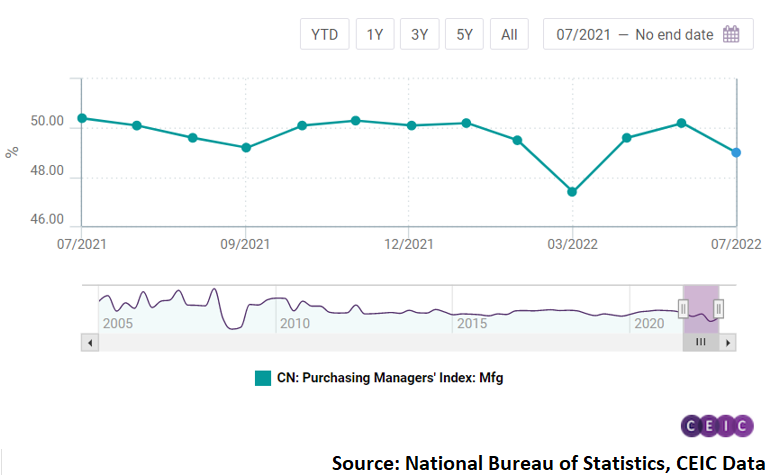
Task: Grab the left range handle on navigator
Action: pos(683,309)
